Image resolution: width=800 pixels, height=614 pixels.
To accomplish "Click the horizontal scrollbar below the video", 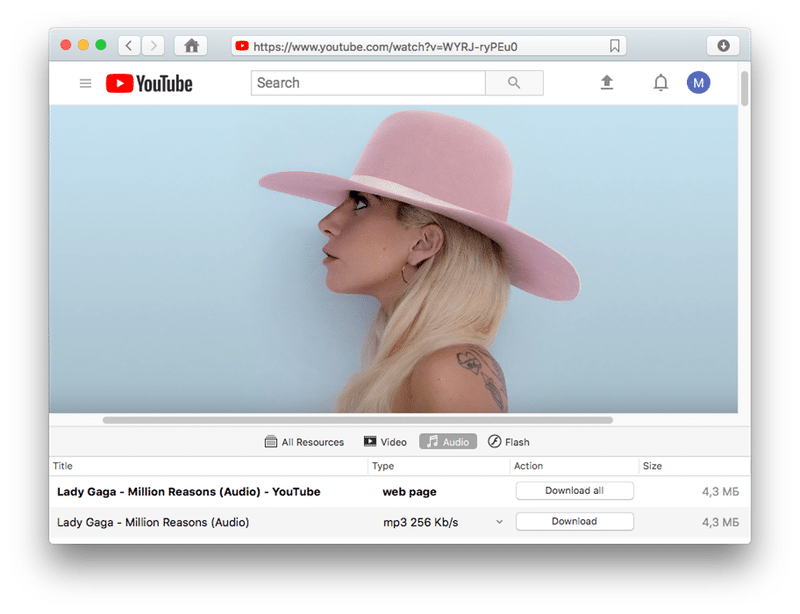I will click(357, 420).
